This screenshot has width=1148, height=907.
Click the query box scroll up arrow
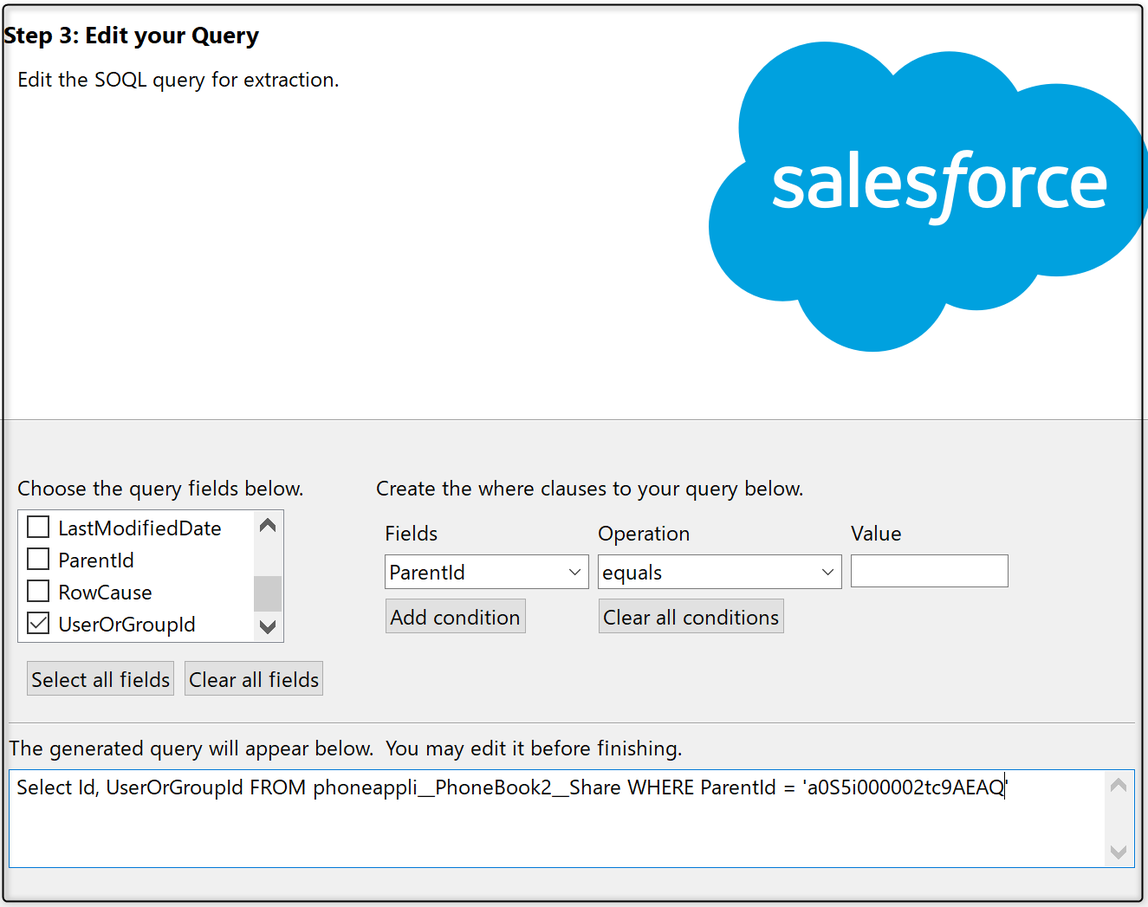click(x=1118, y=785)
